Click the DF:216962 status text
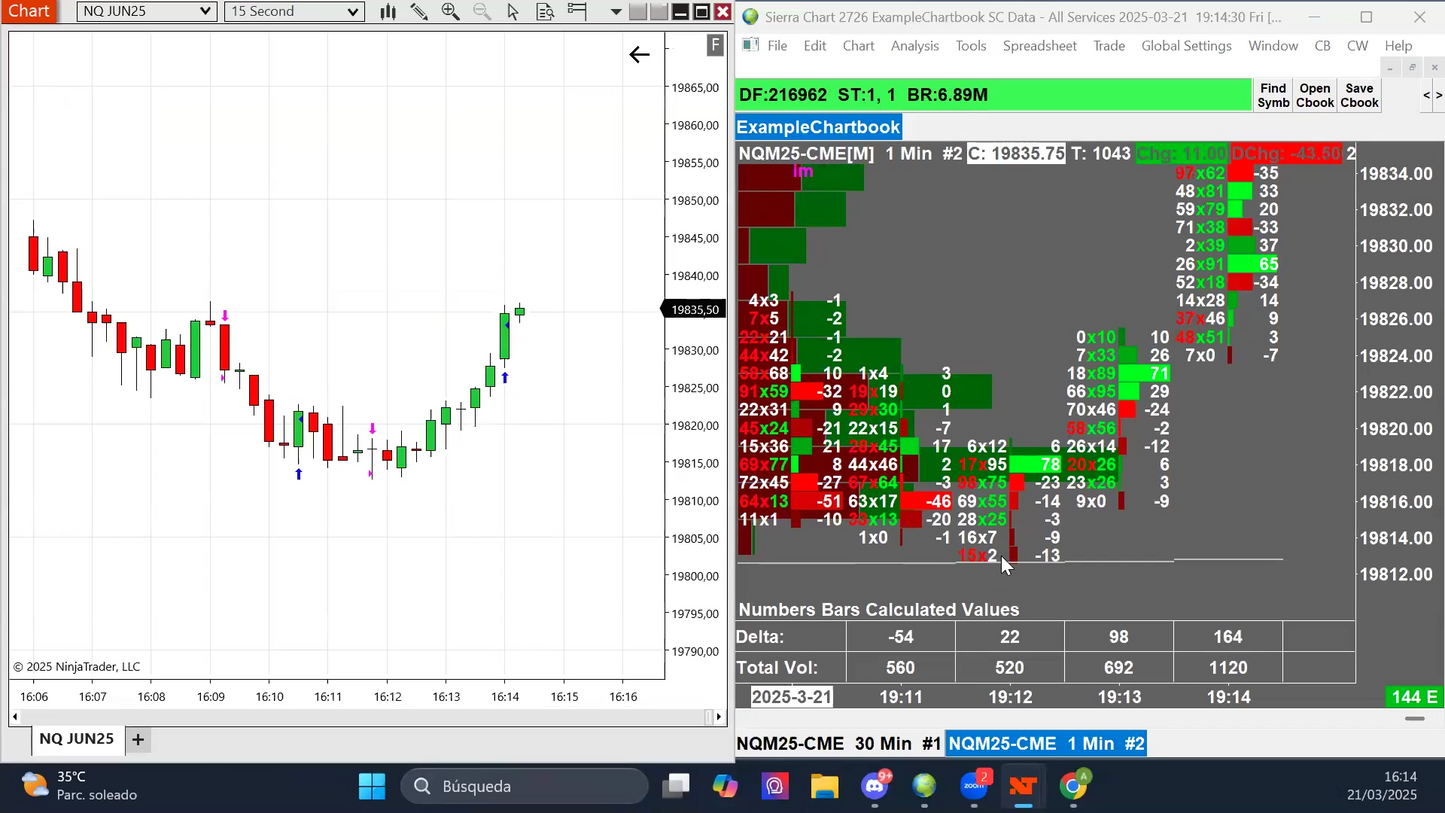This screenshot has height=813, width=1445. (783, 95)
